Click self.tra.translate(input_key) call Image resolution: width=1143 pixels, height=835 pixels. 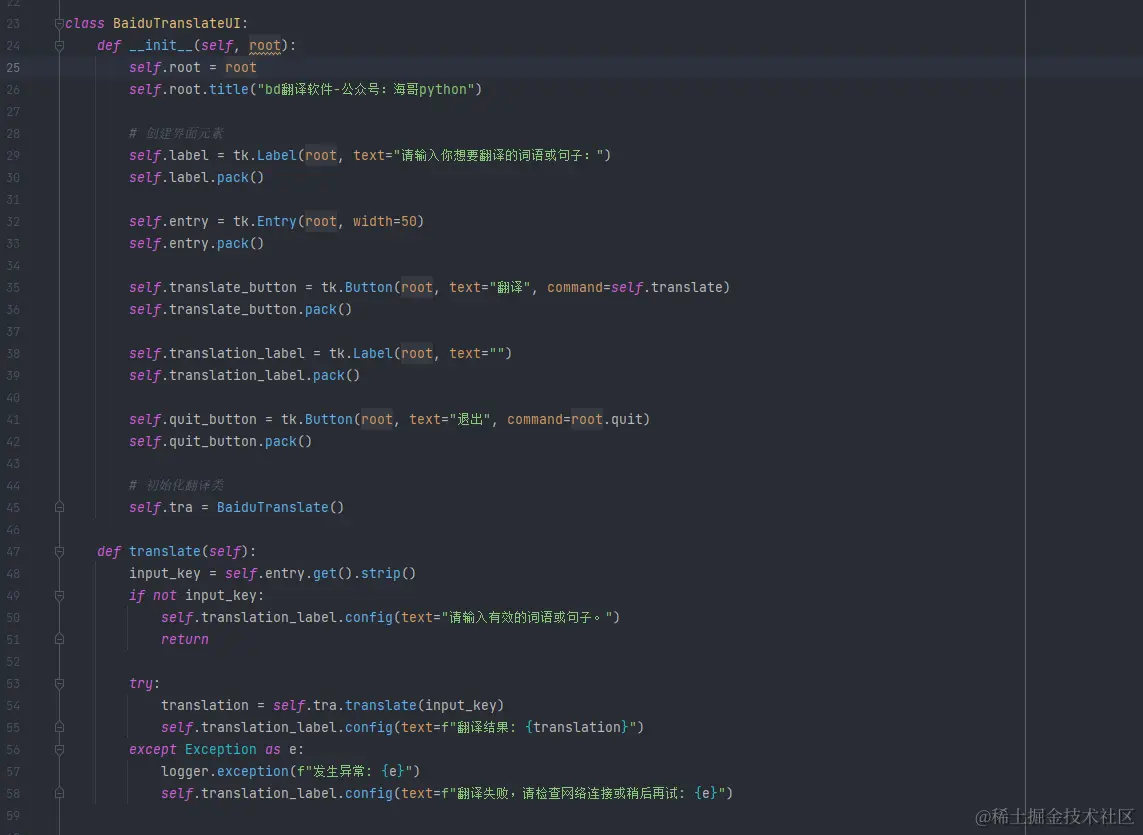pyautogui.click(x=389, y=705)
